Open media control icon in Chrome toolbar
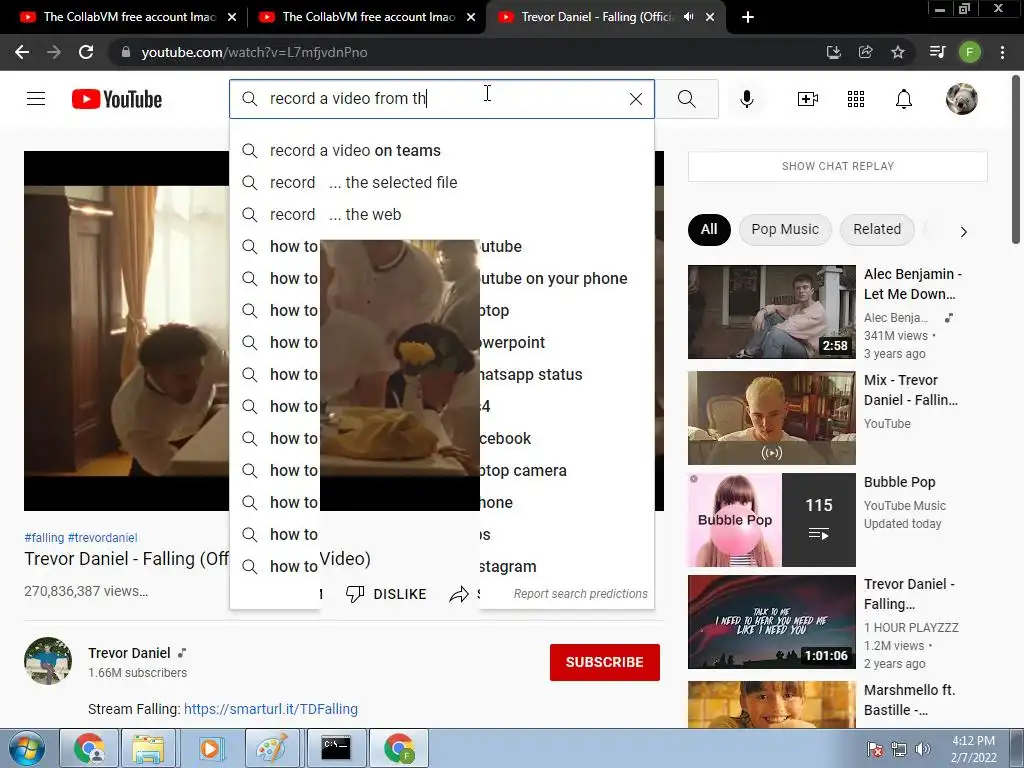 (x=937, y=52)
